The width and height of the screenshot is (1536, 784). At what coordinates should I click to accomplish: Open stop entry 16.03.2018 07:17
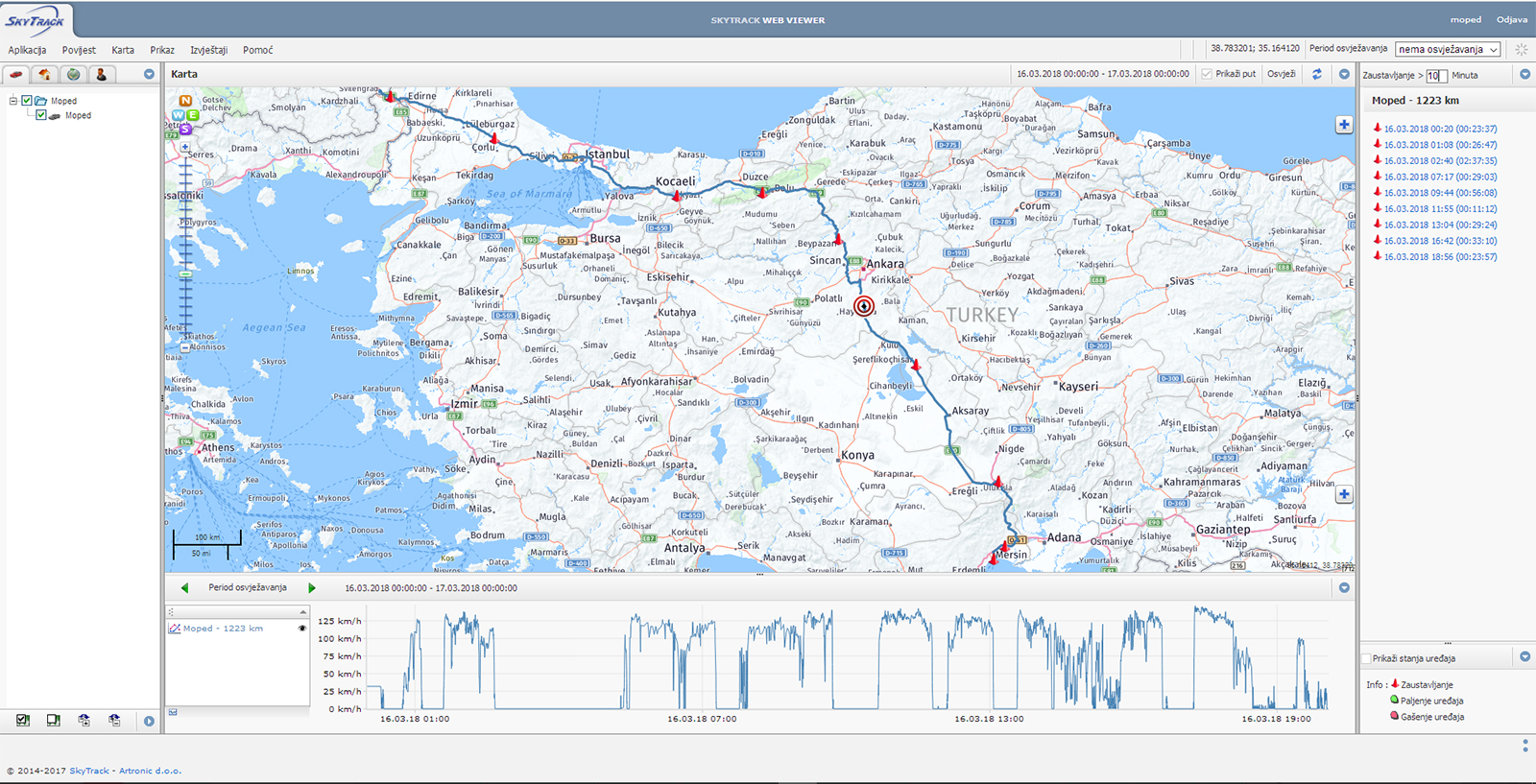click(x=1440, y=177)
